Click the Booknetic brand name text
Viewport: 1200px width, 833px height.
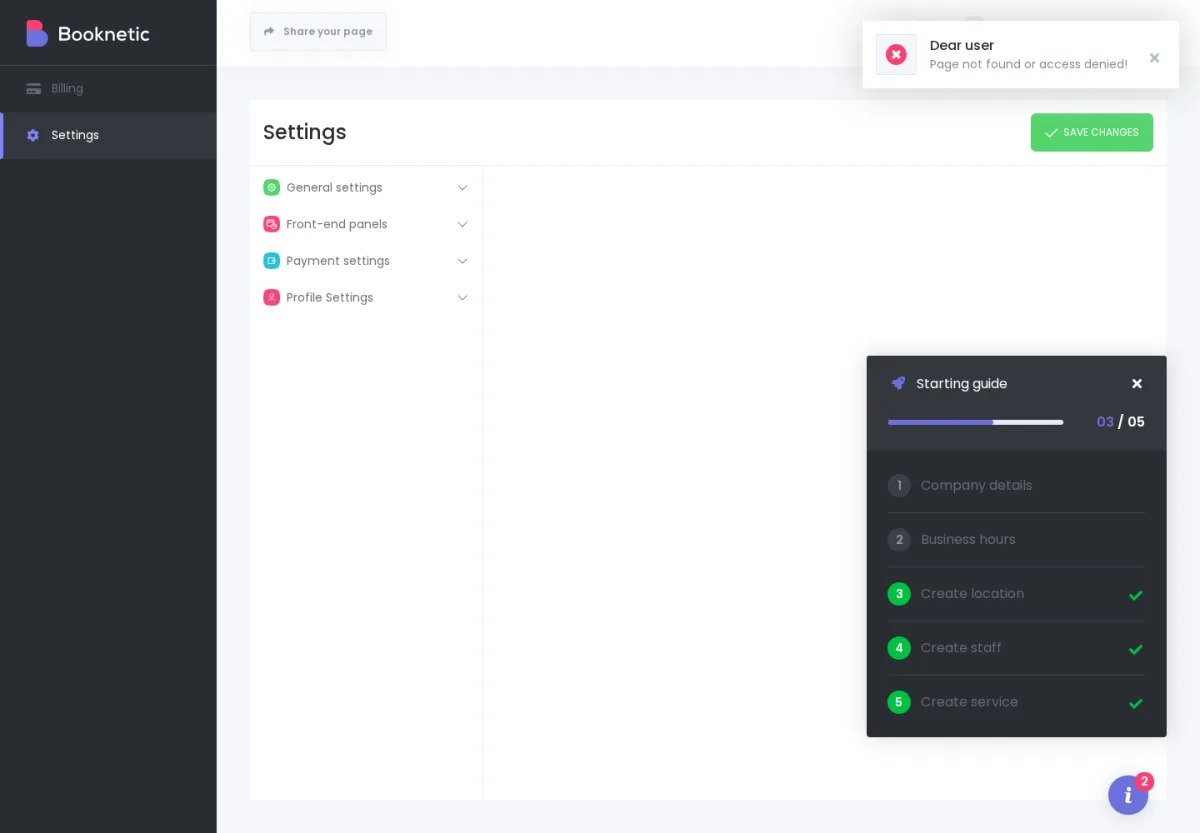tap(104, 34)
